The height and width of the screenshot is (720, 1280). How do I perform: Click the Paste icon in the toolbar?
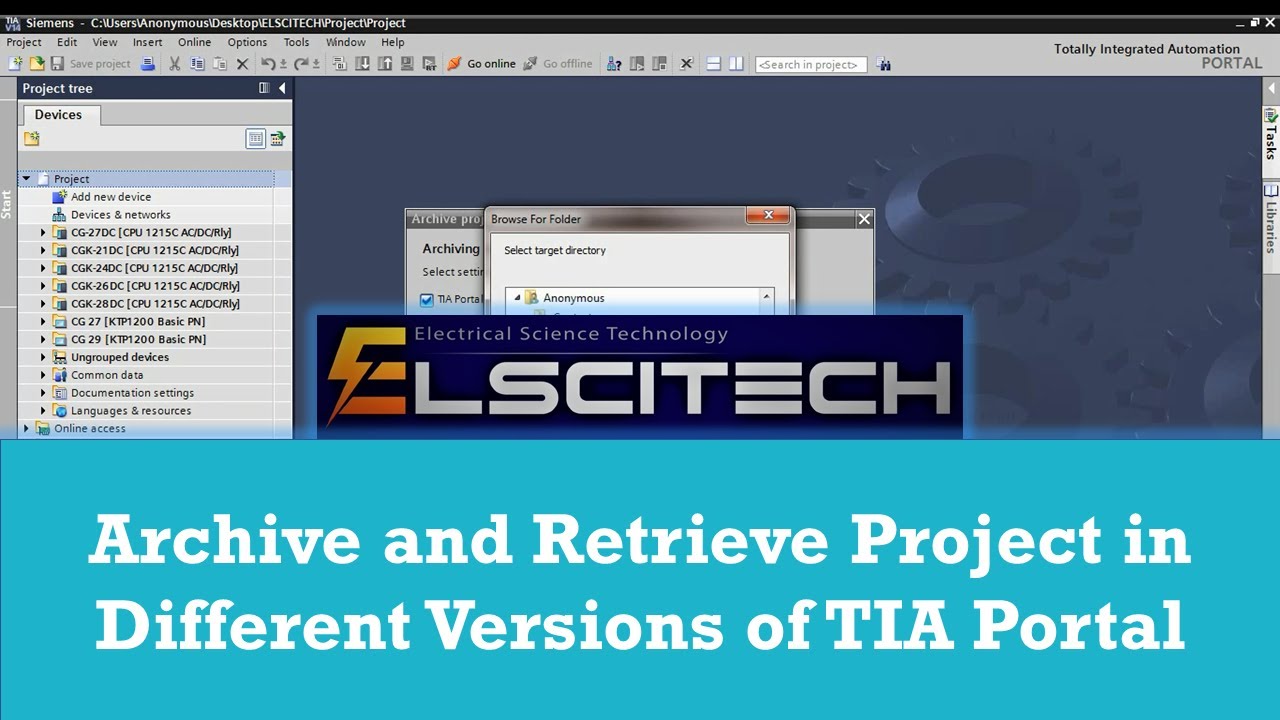219,64
